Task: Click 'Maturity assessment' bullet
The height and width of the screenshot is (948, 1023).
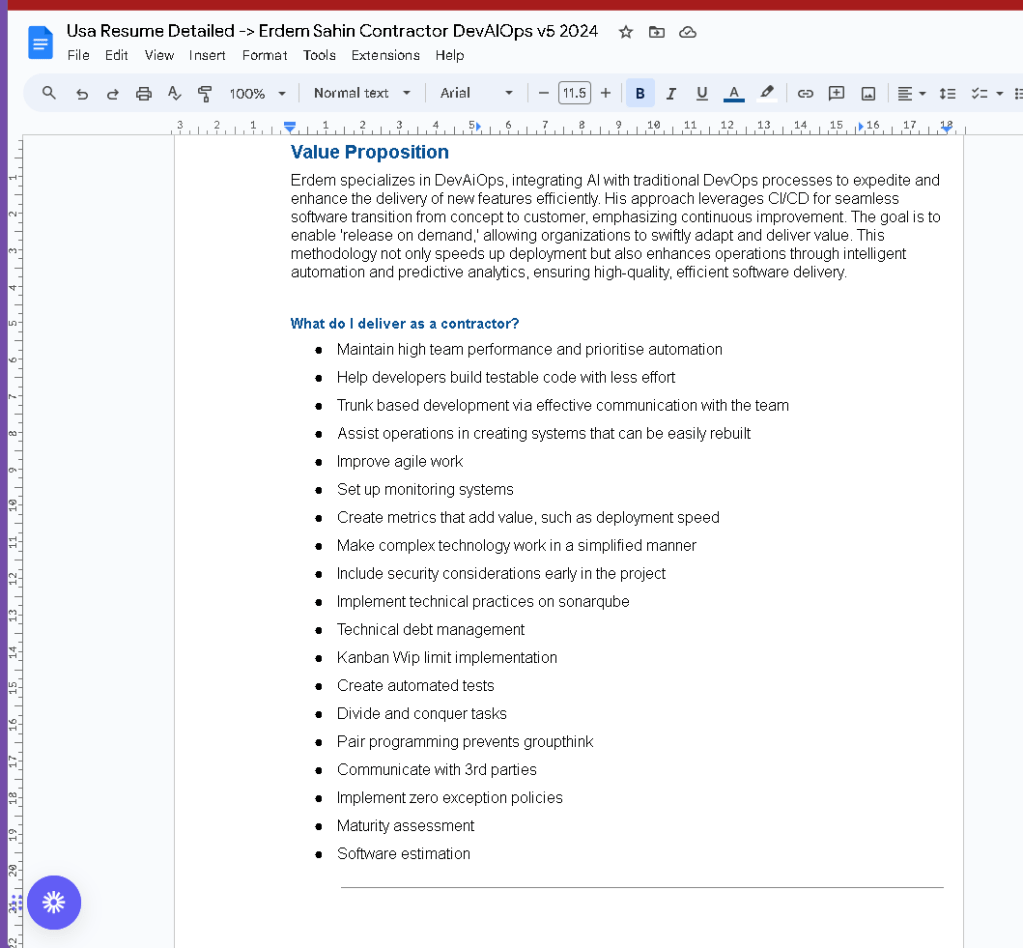Action: tap(405, 826)
